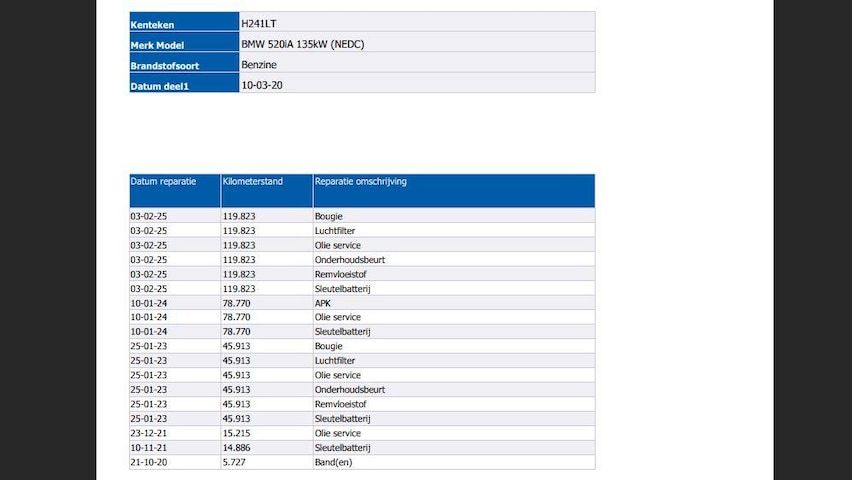Click date 25-01-23 in the Remvloeistof row
852x480 pixels.
148,404
